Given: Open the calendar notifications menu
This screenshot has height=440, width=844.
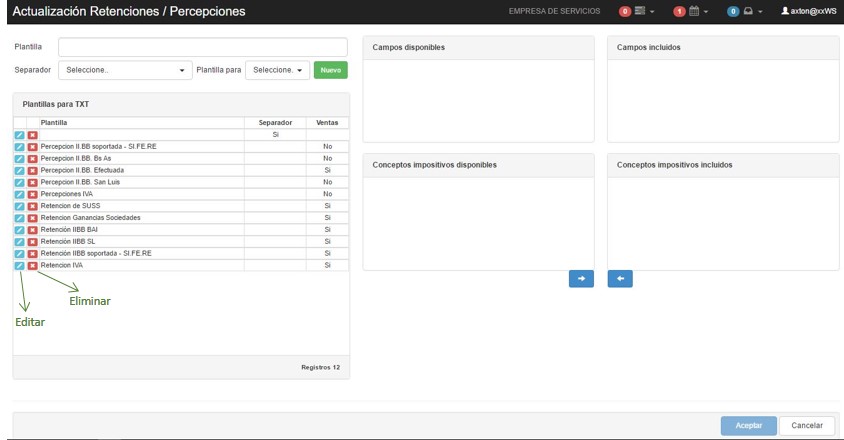Looking at the screenshot, I should tap(690, 11).
